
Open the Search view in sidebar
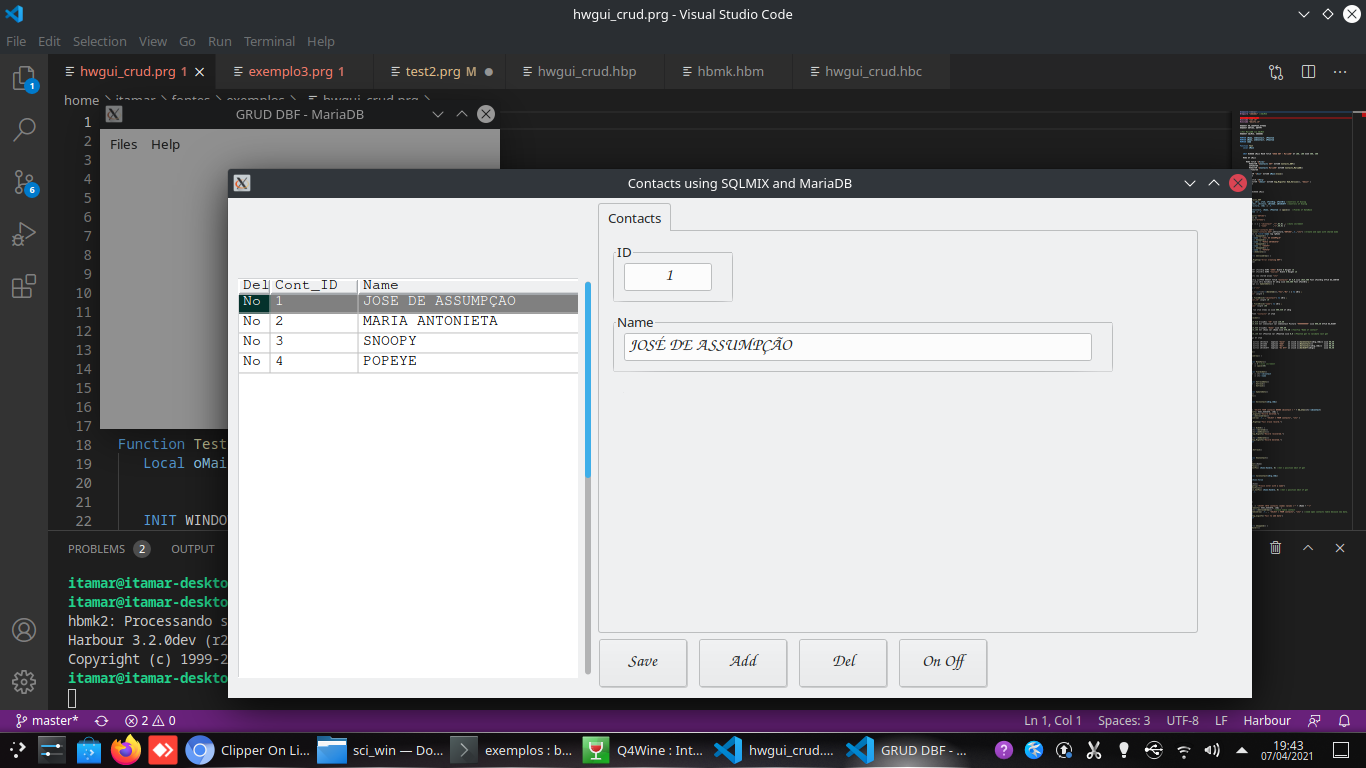pyautogui.click(x=24, y=130)
